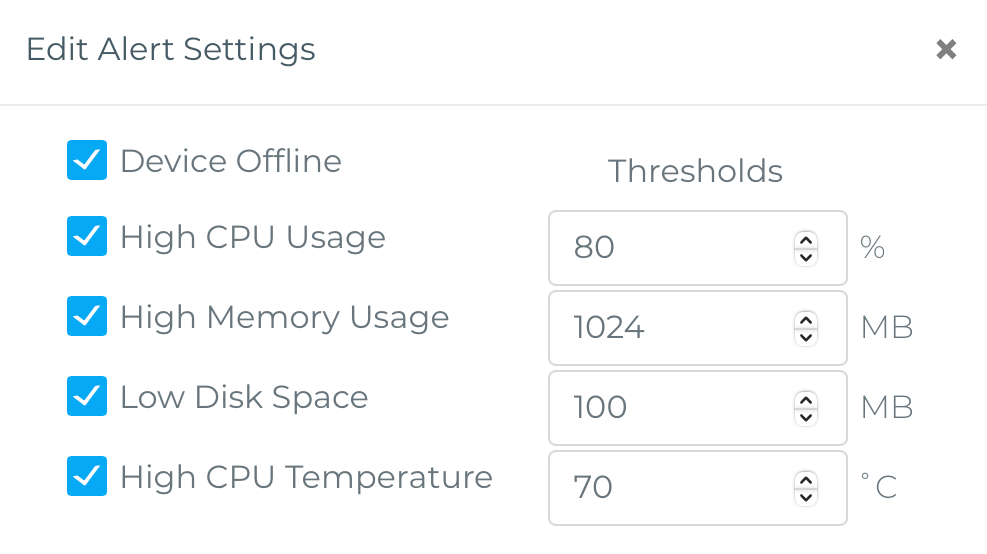Image resolution: width=987 pixels, height=554 pixels.
Task: Select the temperature threshold field showing 70
Action: tap(670, 487)
